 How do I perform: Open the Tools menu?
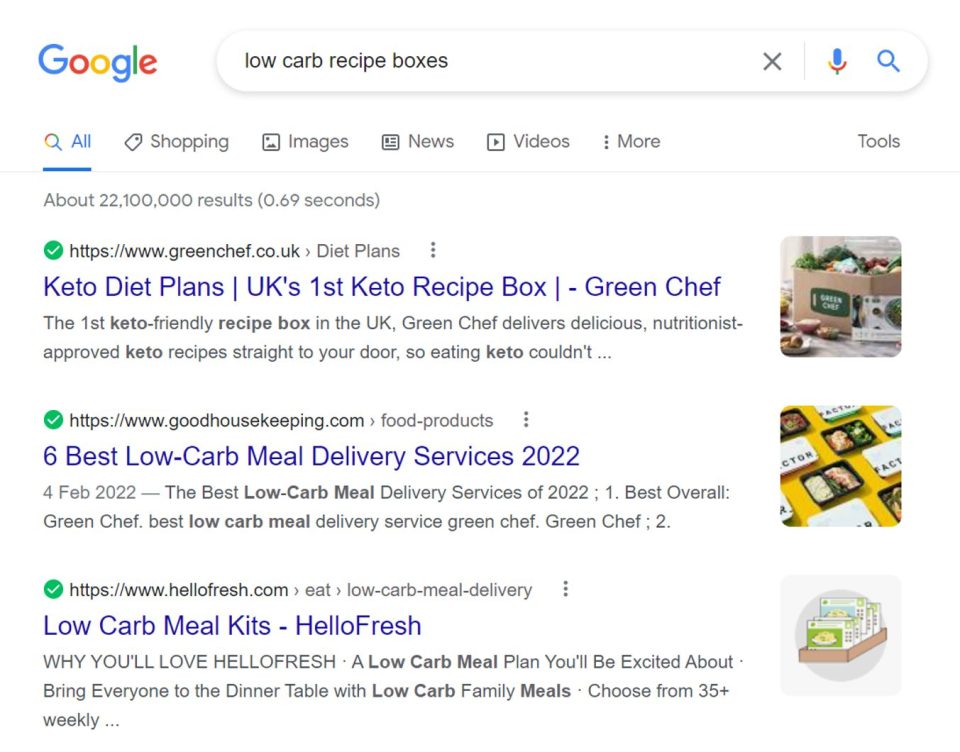878,142
